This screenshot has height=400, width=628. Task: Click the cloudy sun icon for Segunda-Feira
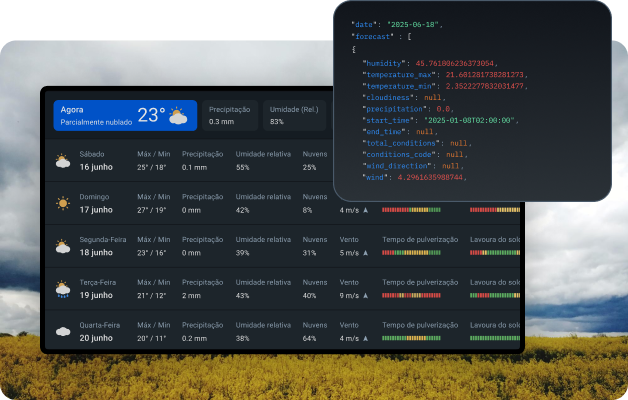[63, 246]
